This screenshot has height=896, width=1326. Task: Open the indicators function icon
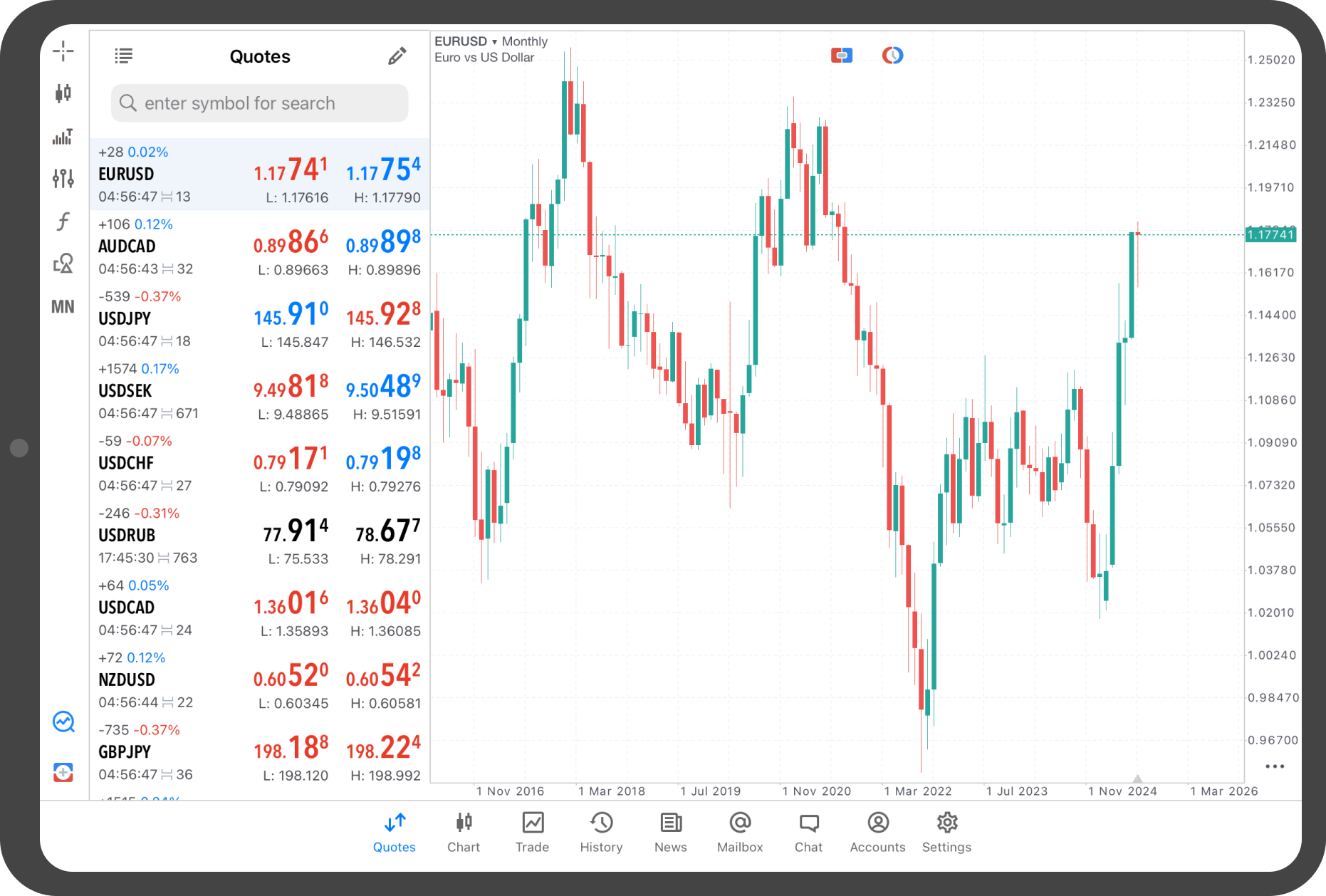(x=63, y=221)
